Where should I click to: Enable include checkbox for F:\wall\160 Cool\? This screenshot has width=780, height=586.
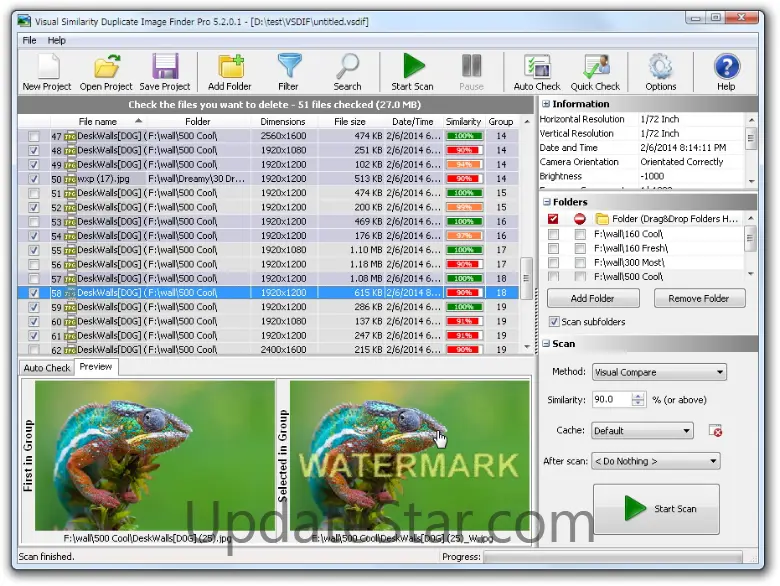click(x=553, y=234)
